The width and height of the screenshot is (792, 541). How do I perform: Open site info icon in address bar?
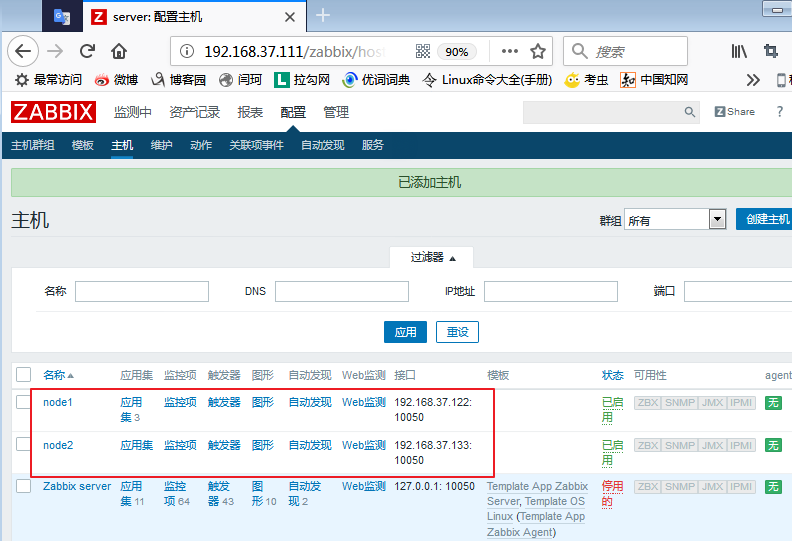pos(187,51)
